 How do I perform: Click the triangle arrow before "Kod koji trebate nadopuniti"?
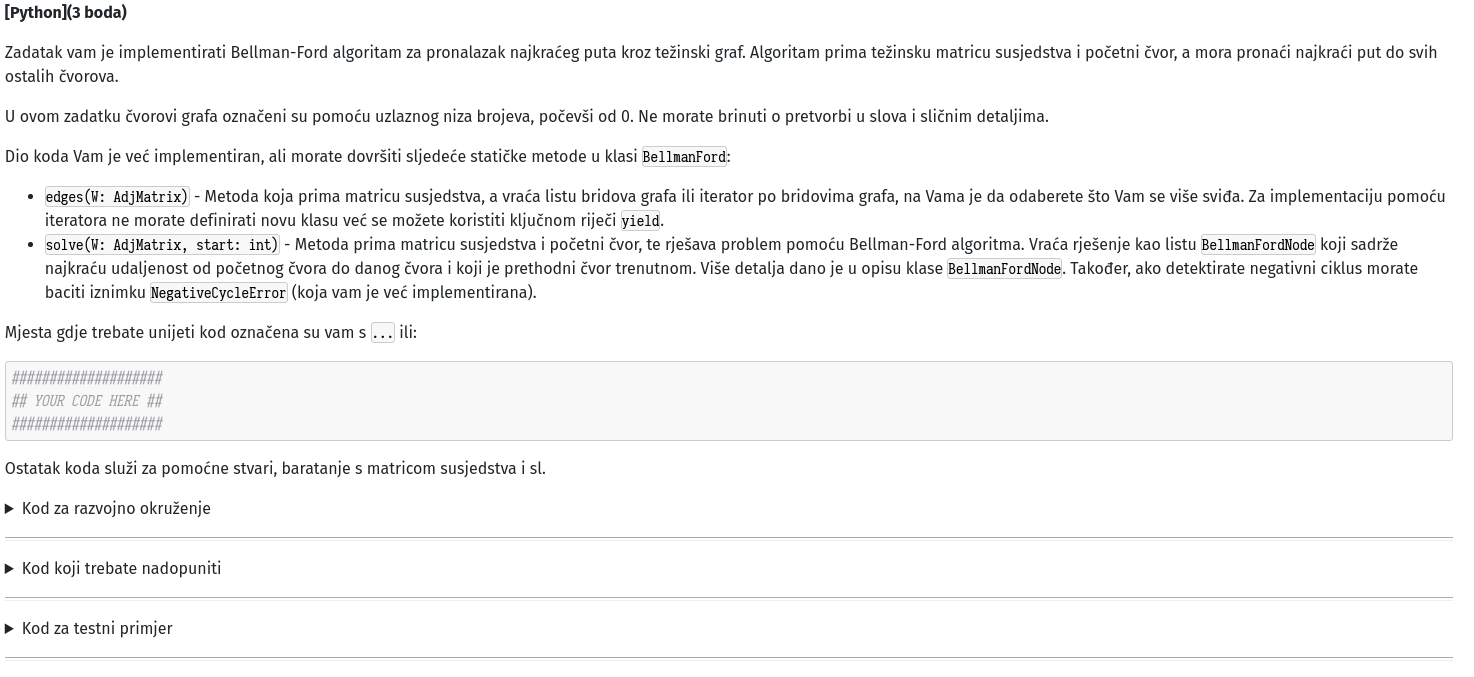pyautogui.click(x=10, y=569)
